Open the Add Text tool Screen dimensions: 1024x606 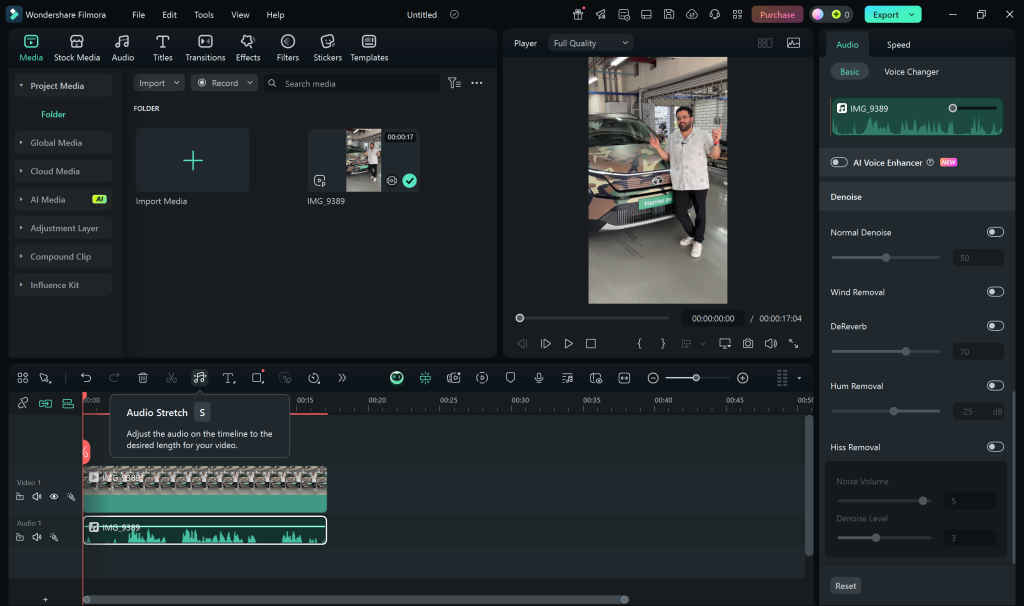click(x=228, y=377)
